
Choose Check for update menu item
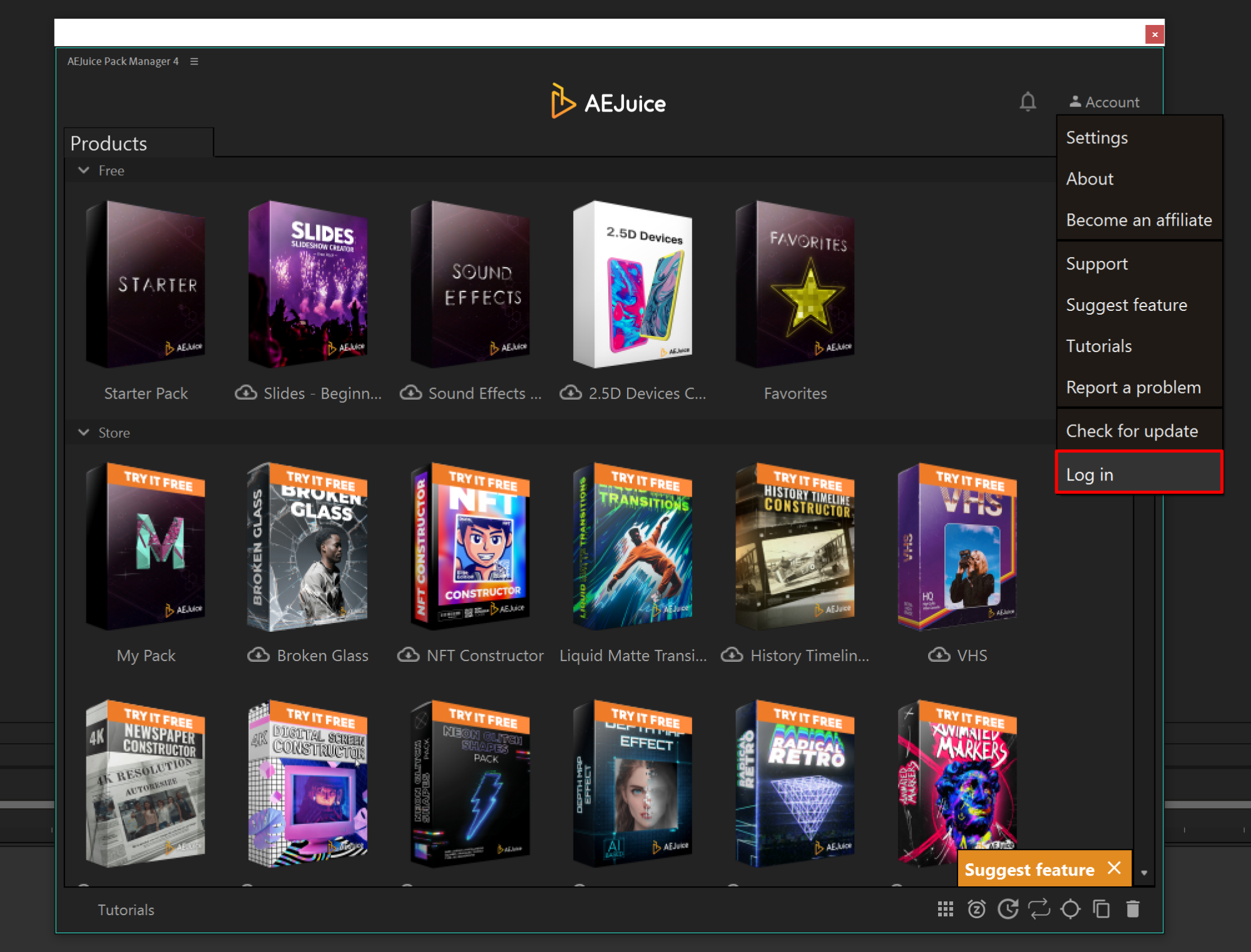click(1131, 431)
